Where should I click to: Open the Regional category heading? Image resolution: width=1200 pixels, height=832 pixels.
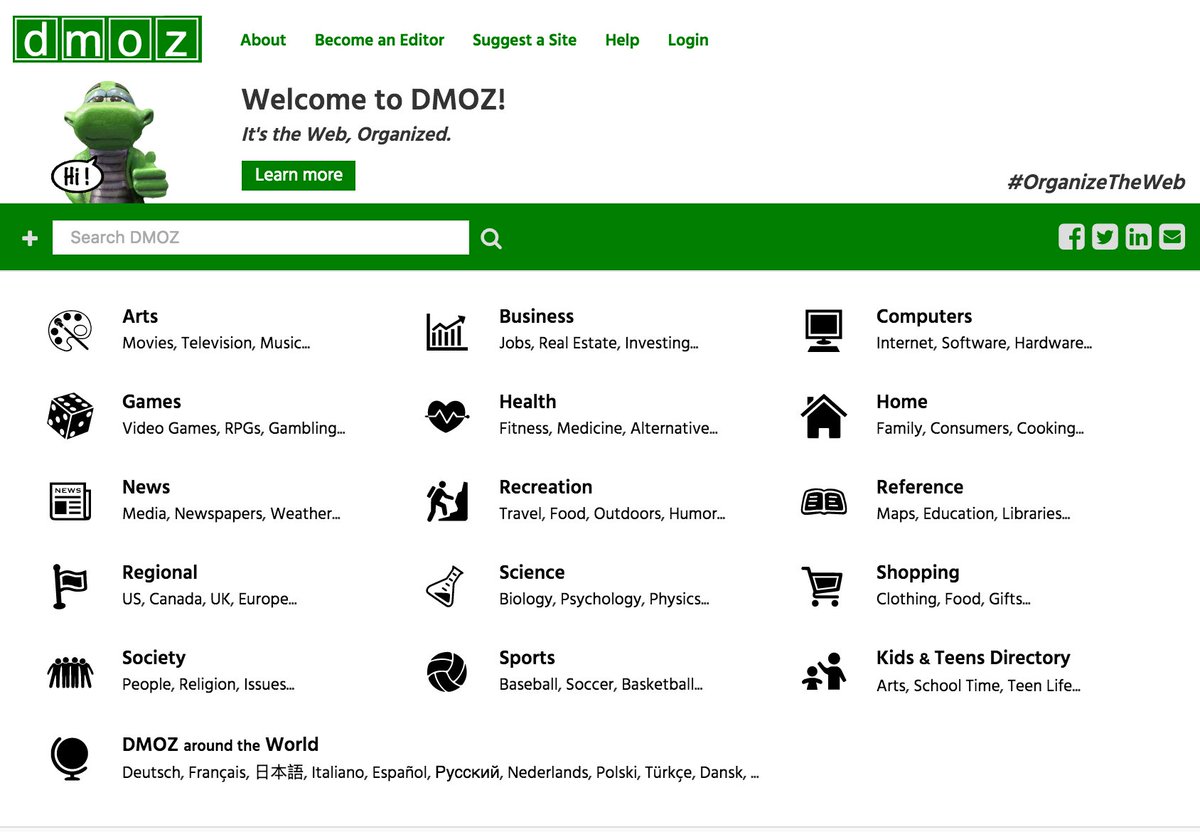click(160, 572)
